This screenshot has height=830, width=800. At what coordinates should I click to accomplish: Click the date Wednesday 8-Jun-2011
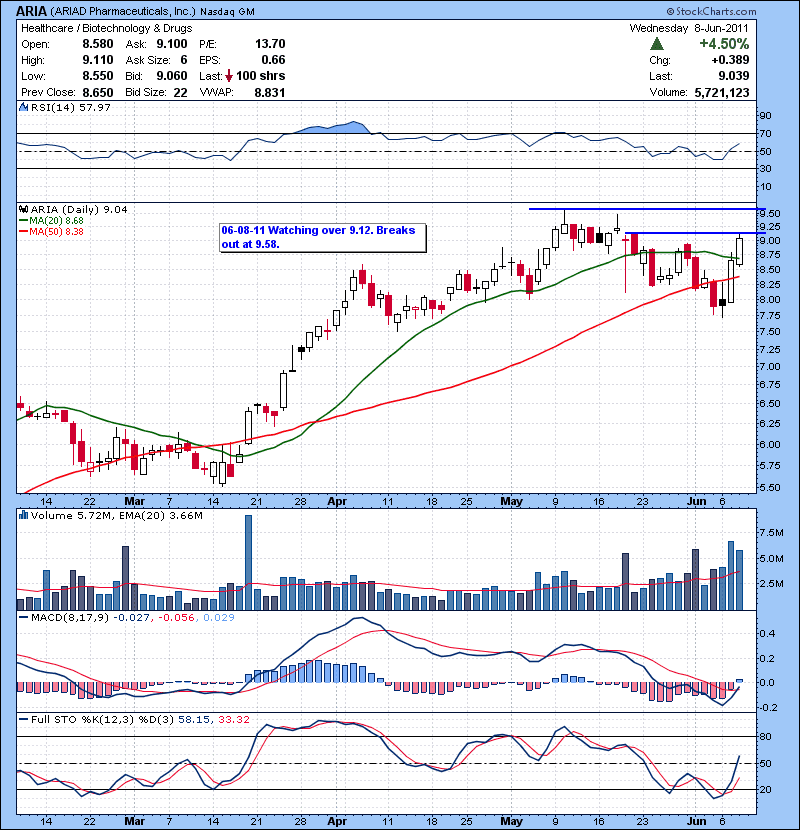click(x=689, y=28)
